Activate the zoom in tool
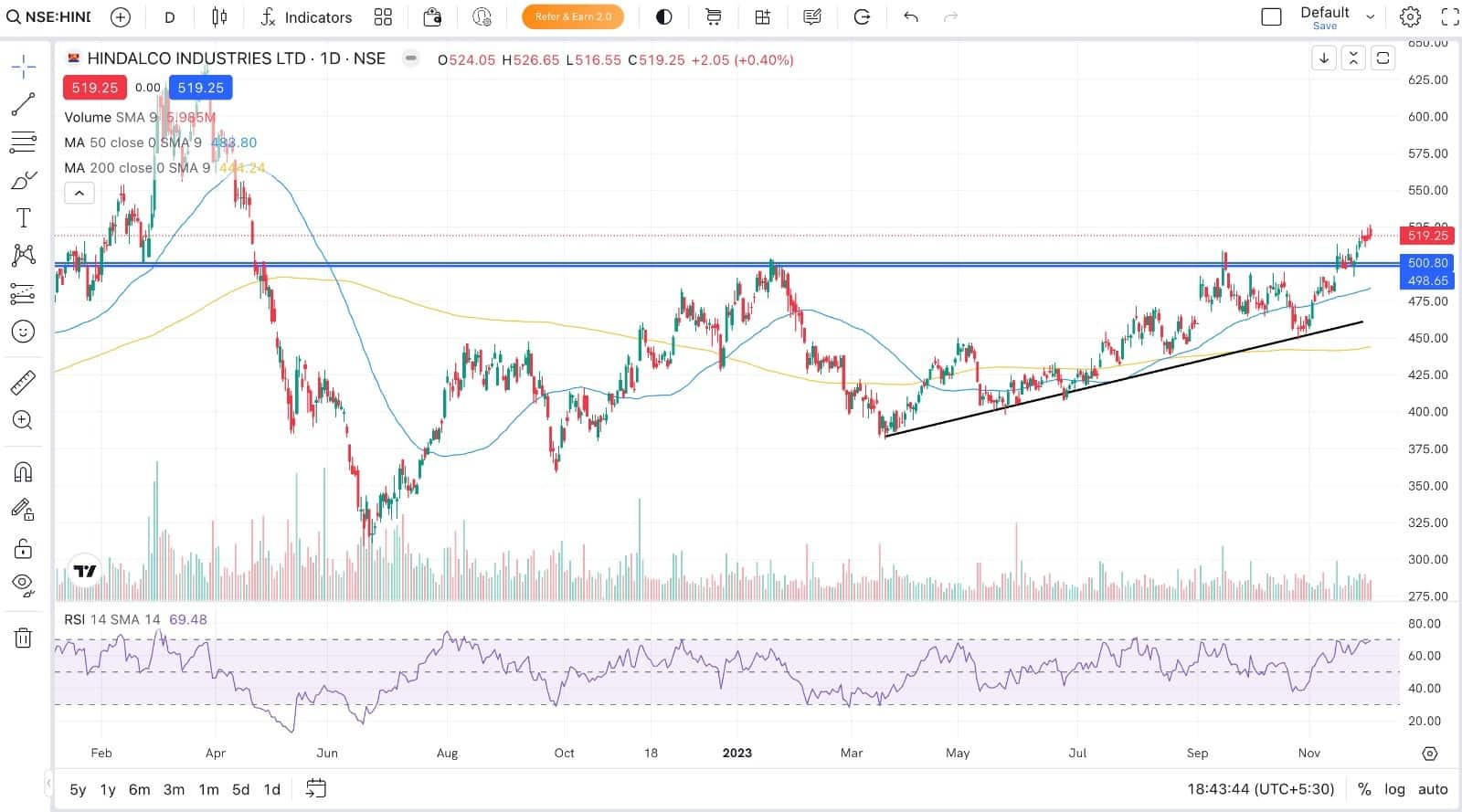This screenshot has height=812, width=1462. click(x=24, y=420)
